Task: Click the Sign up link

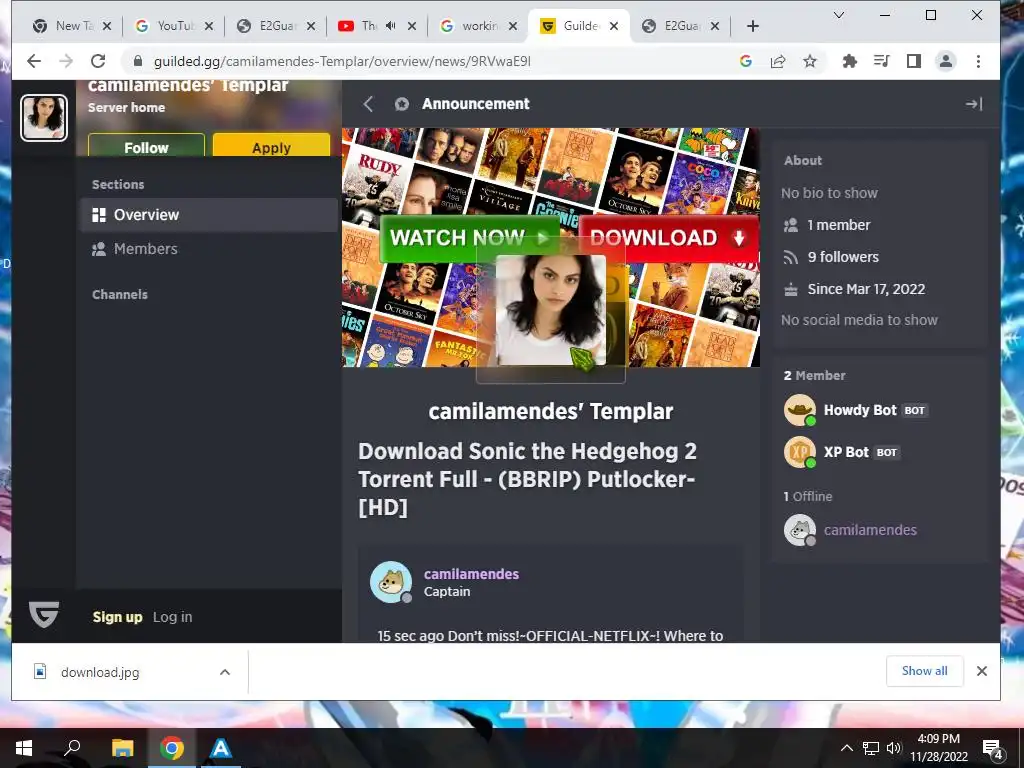Action: pyautogui.click(x=118, y=617)
